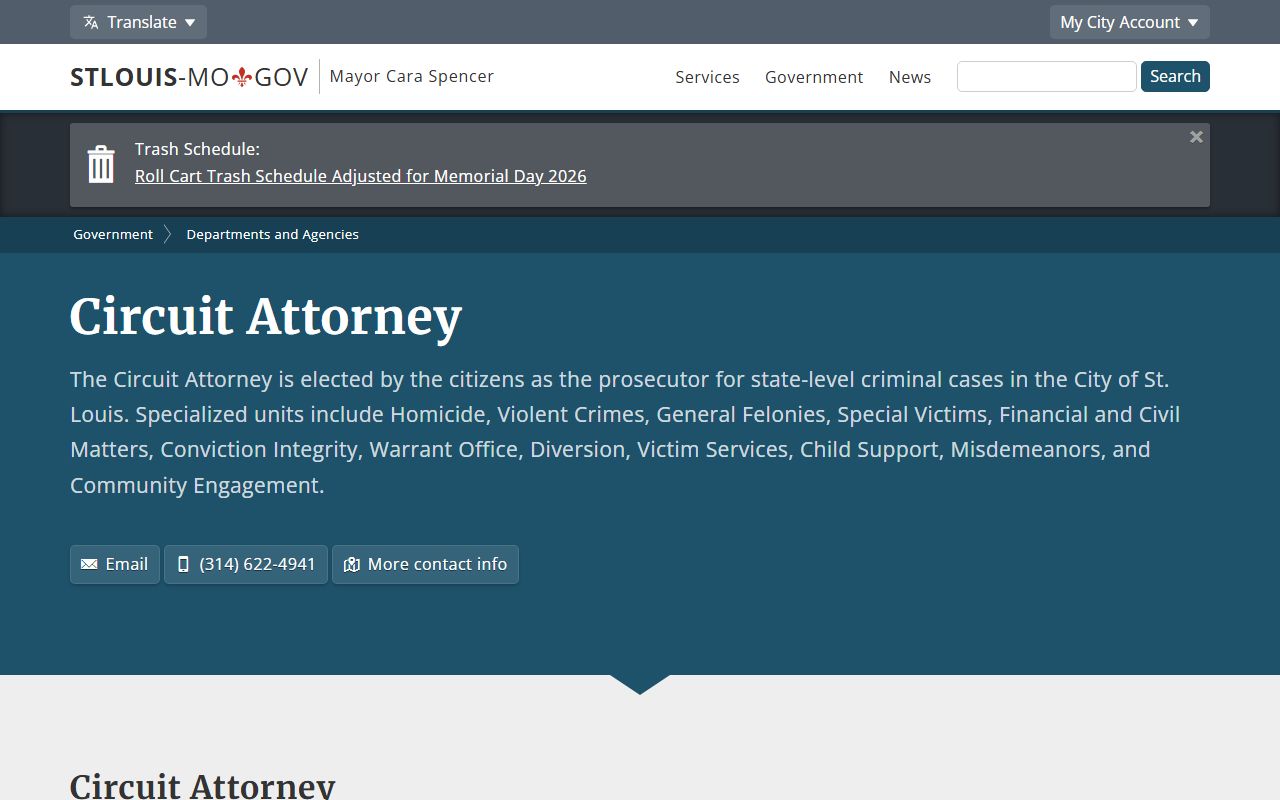
Task: Click the trash can icon
Action: [101, 164]
